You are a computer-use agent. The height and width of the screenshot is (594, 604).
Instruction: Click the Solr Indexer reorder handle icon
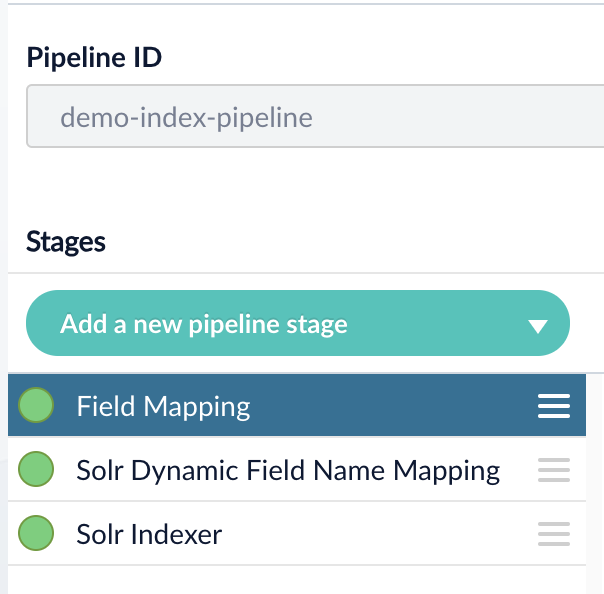coord(553,534)
